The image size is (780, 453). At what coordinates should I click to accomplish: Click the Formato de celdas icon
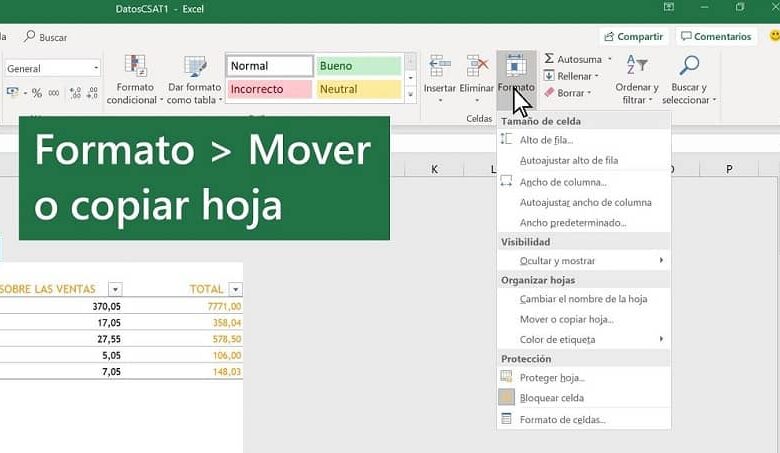[x=506, y=419]
